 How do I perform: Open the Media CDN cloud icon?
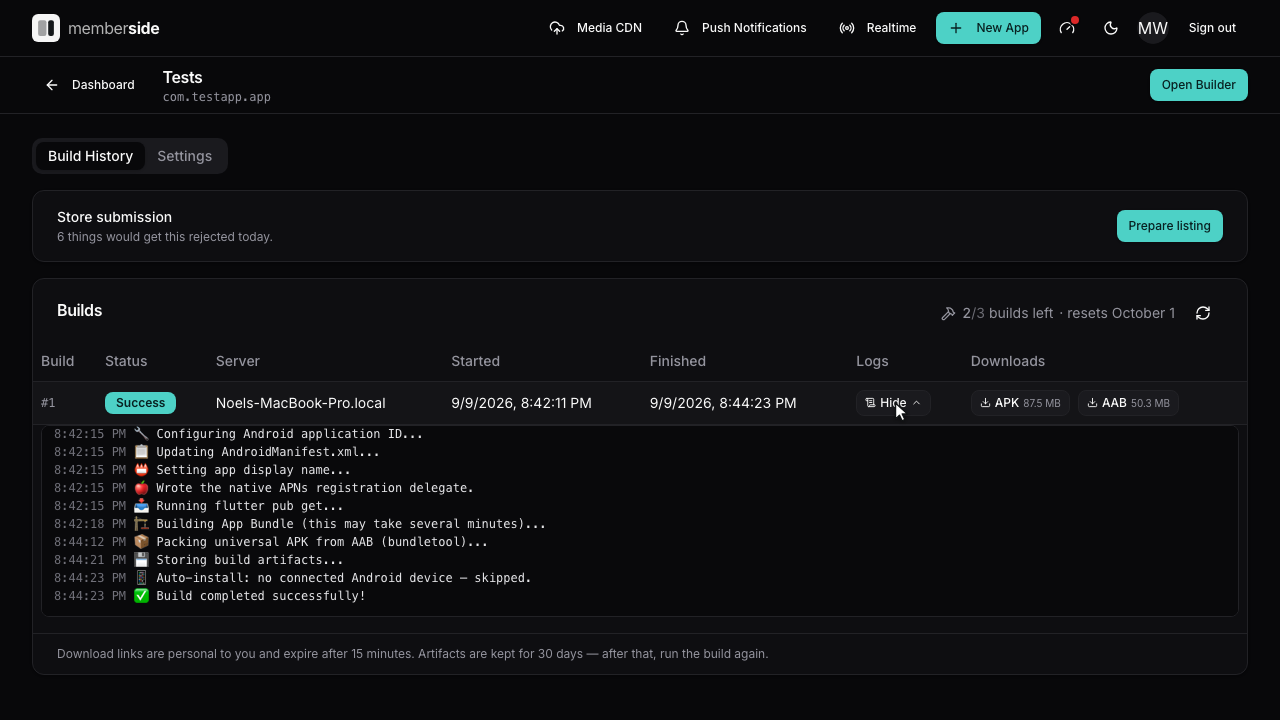click(557, 28)
